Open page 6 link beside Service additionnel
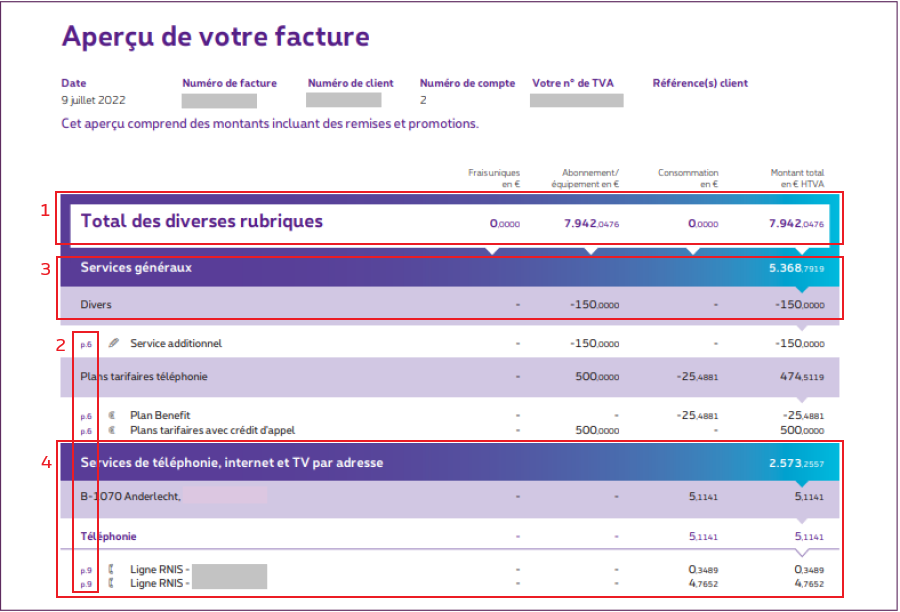900x612 pixels. [84, 342]
